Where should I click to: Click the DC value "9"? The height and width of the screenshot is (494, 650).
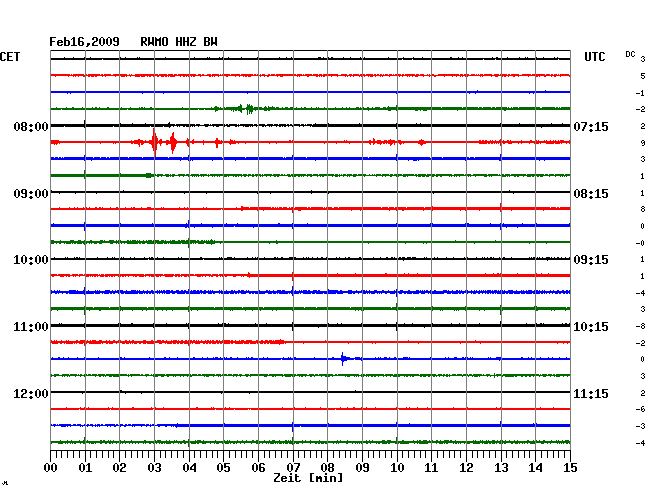coord(643,143)
